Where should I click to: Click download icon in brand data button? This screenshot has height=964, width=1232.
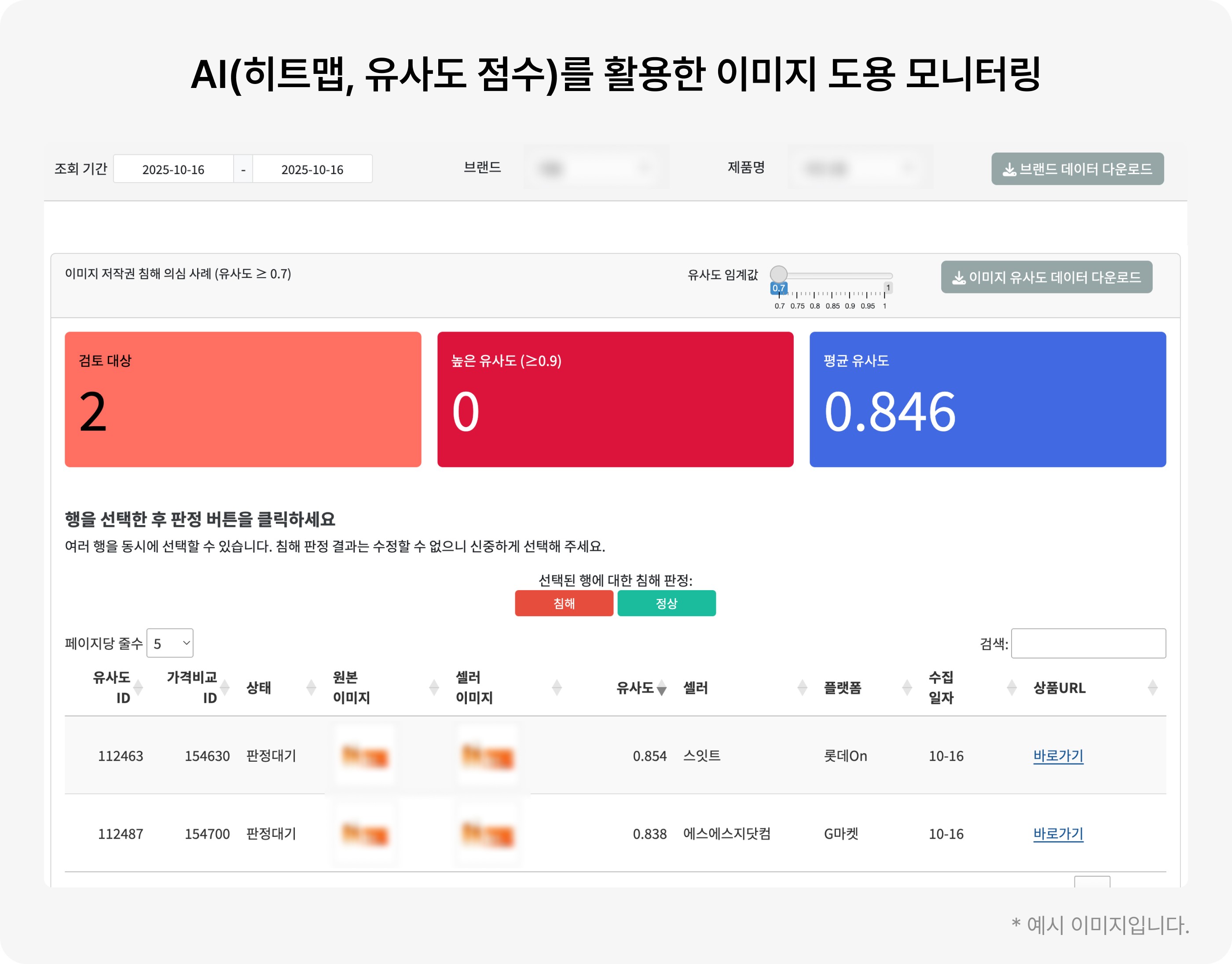tap(1009, 169)
